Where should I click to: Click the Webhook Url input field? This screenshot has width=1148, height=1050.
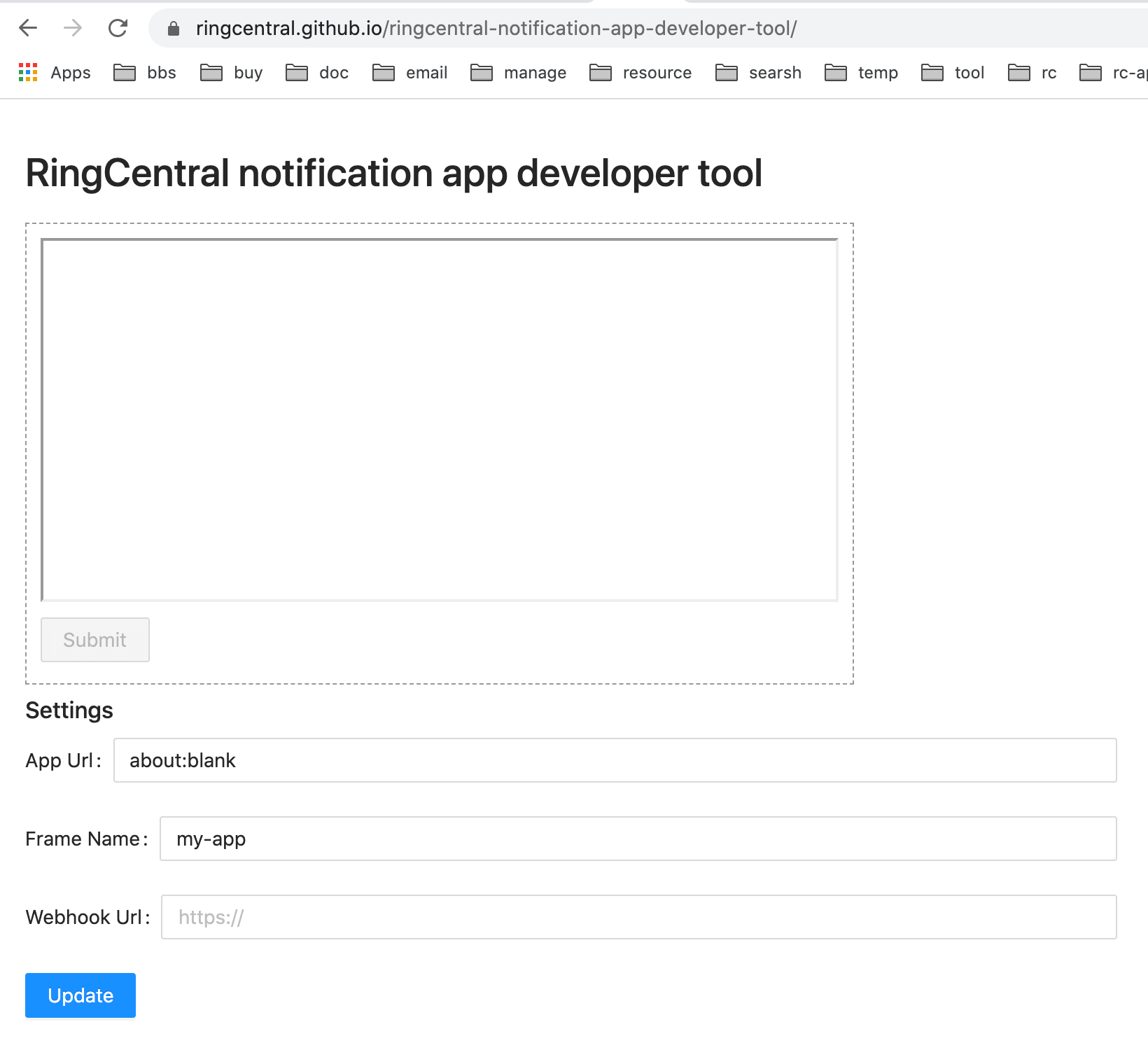click(639, 917)
